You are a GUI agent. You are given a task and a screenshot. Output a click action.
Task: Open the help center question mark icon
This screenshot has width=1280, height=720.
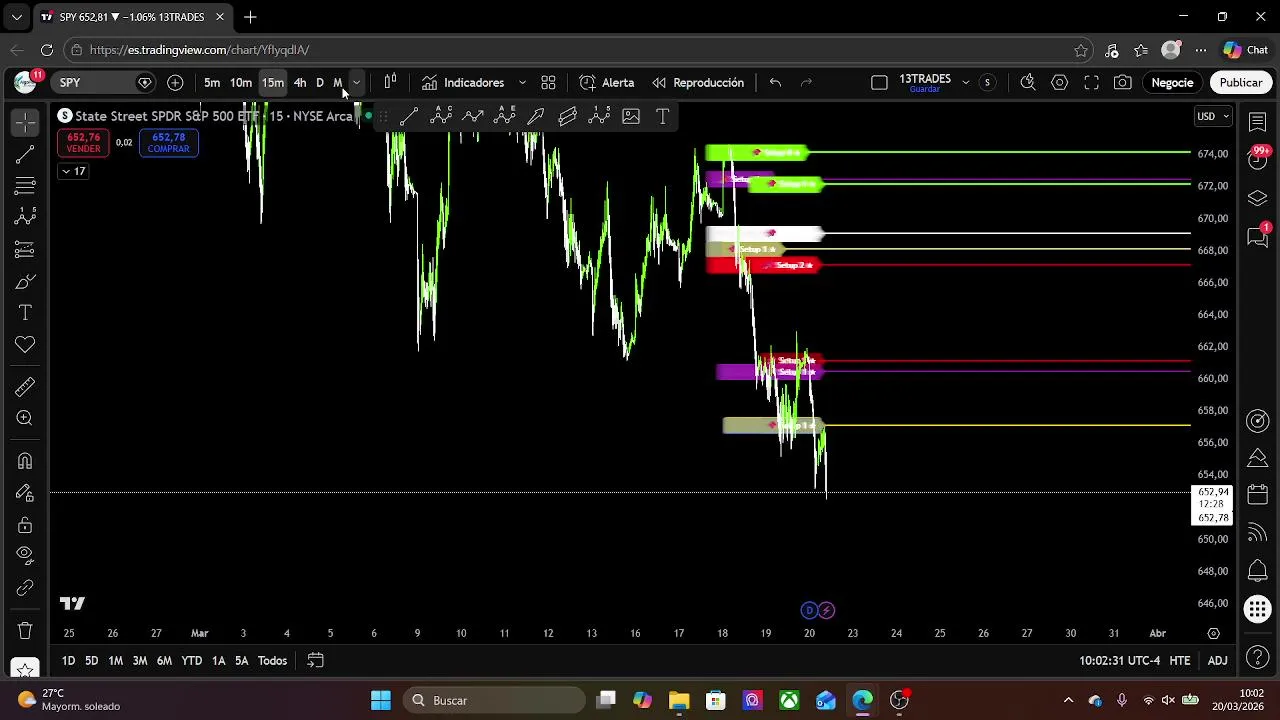coord(1258,657)
